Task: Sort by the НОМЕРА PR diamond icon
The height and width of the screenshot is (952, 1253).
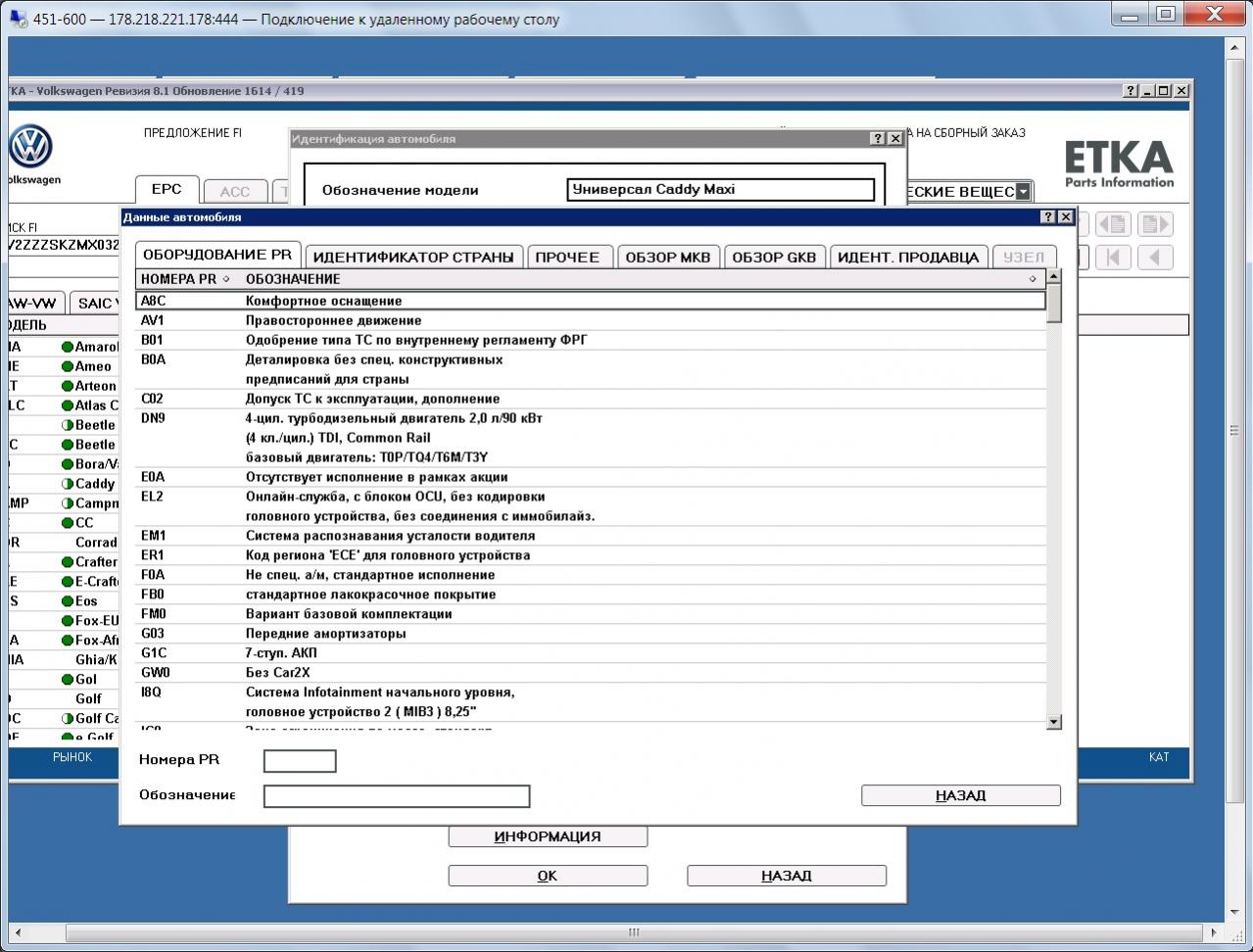Action: pos(226,279)
